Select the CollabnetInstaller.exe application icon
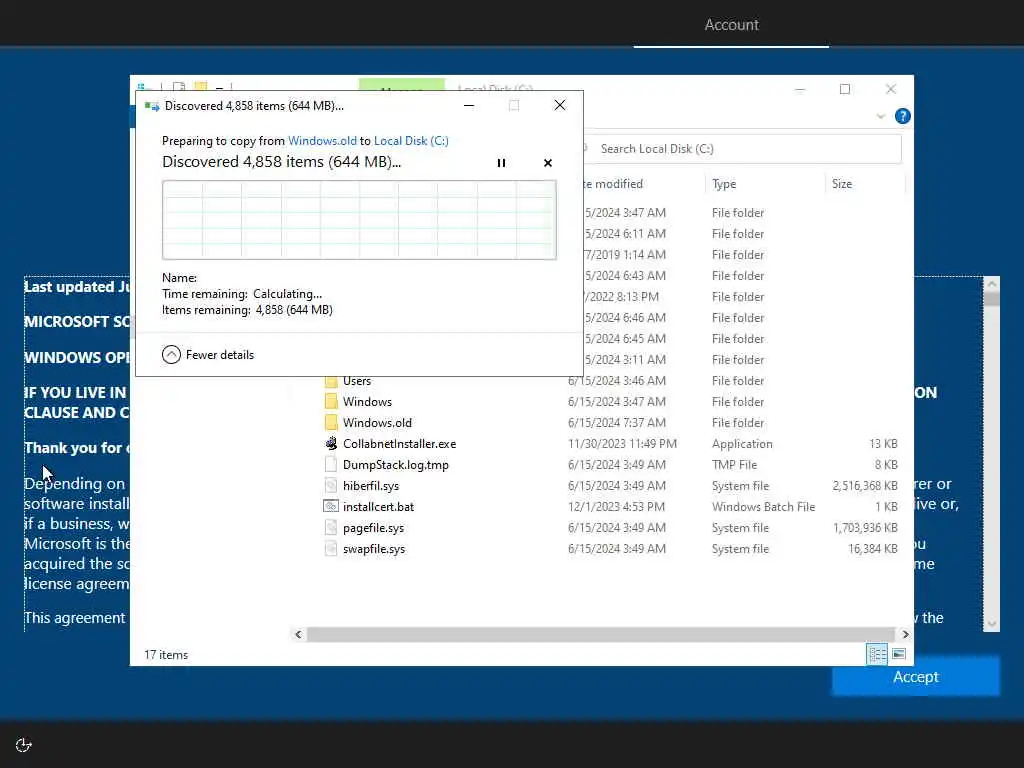 (x=331, y=443)
